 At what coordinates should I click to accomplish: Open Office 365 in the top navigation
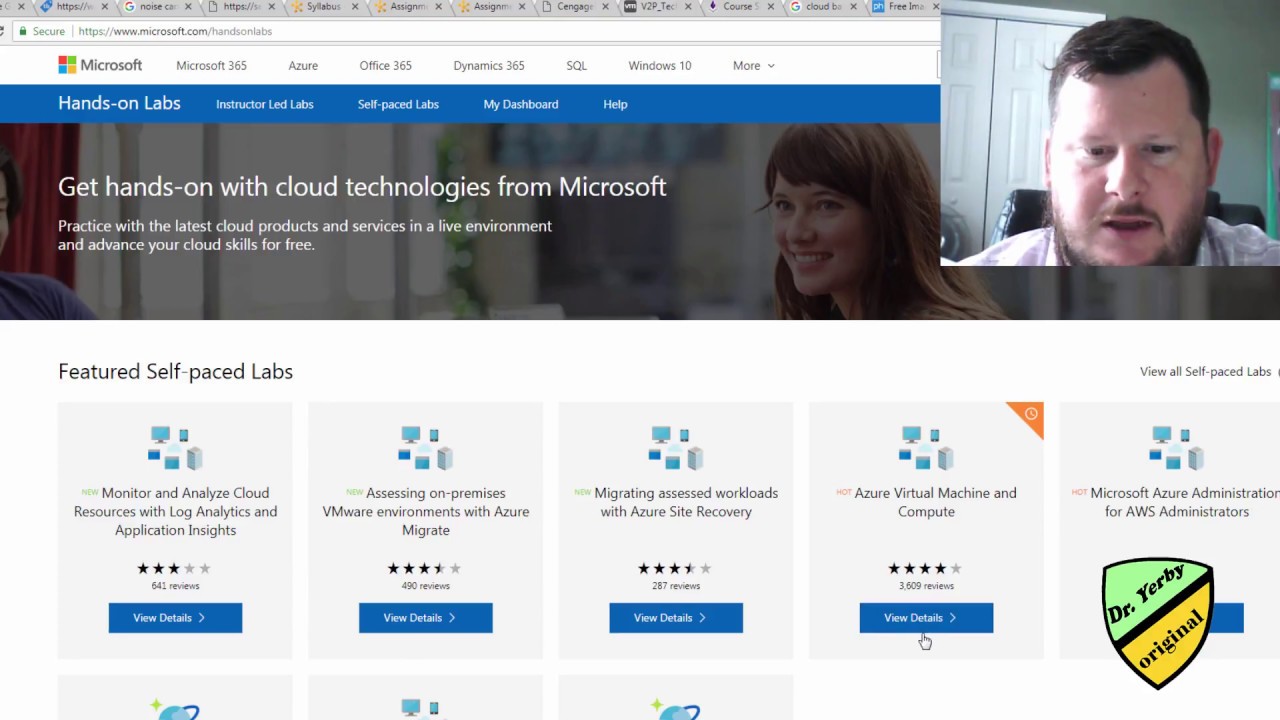click(385, 66)
